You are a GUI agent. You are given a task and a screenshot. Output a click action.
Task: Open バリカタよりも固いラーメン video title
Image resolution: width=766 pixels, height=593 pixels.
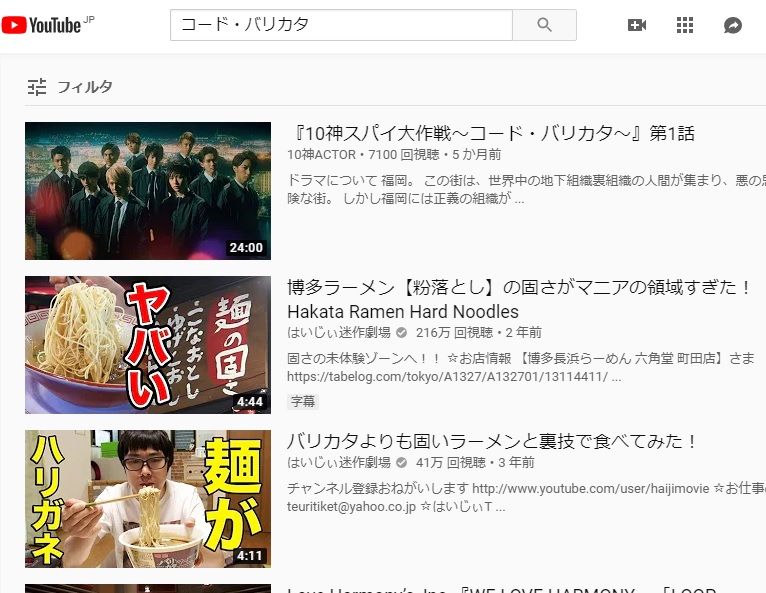coord(491,441)
